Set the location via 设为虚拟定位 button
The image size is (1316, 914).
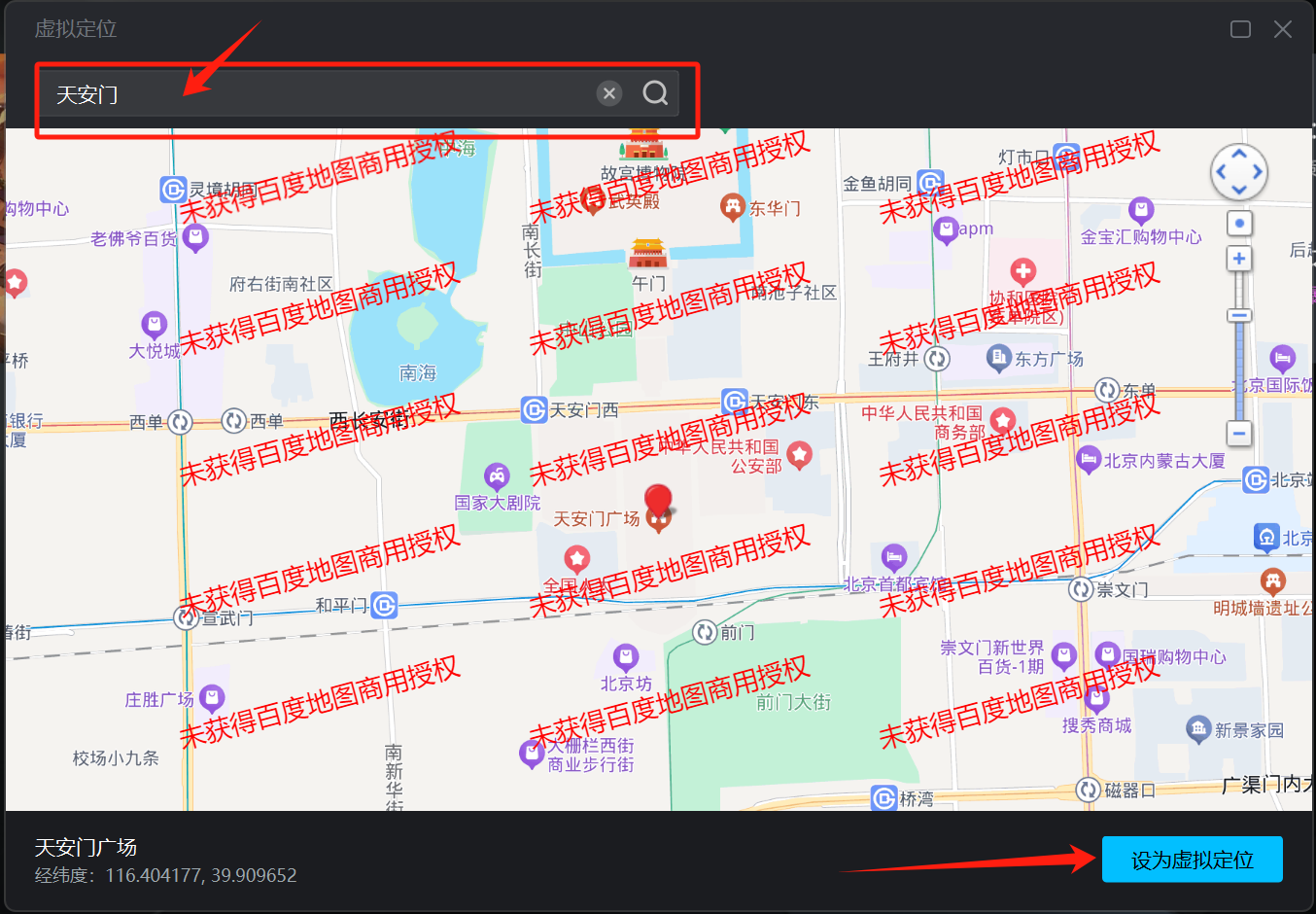[1192, 860]
